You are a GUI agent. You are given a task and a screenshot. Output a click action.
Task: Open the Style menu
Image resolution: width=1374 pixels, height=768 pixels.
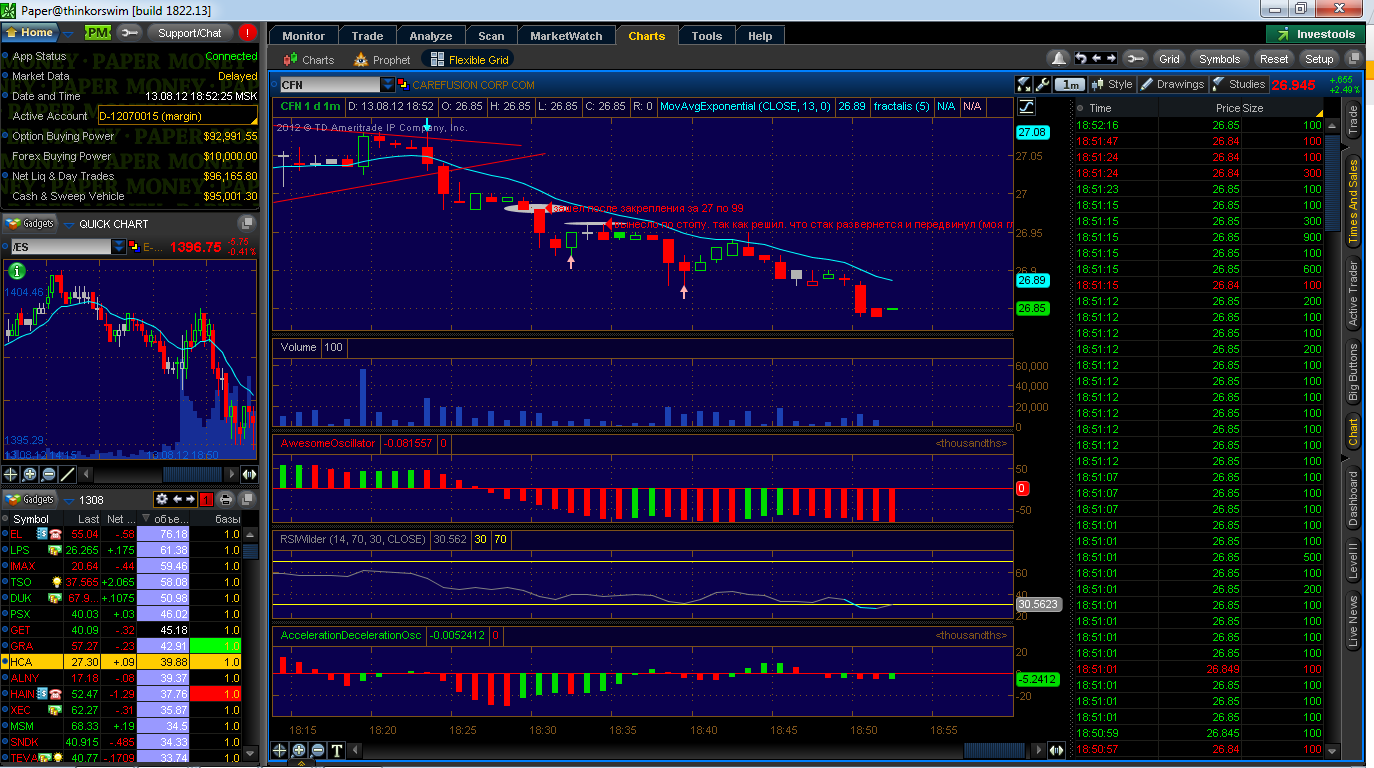1112,85
